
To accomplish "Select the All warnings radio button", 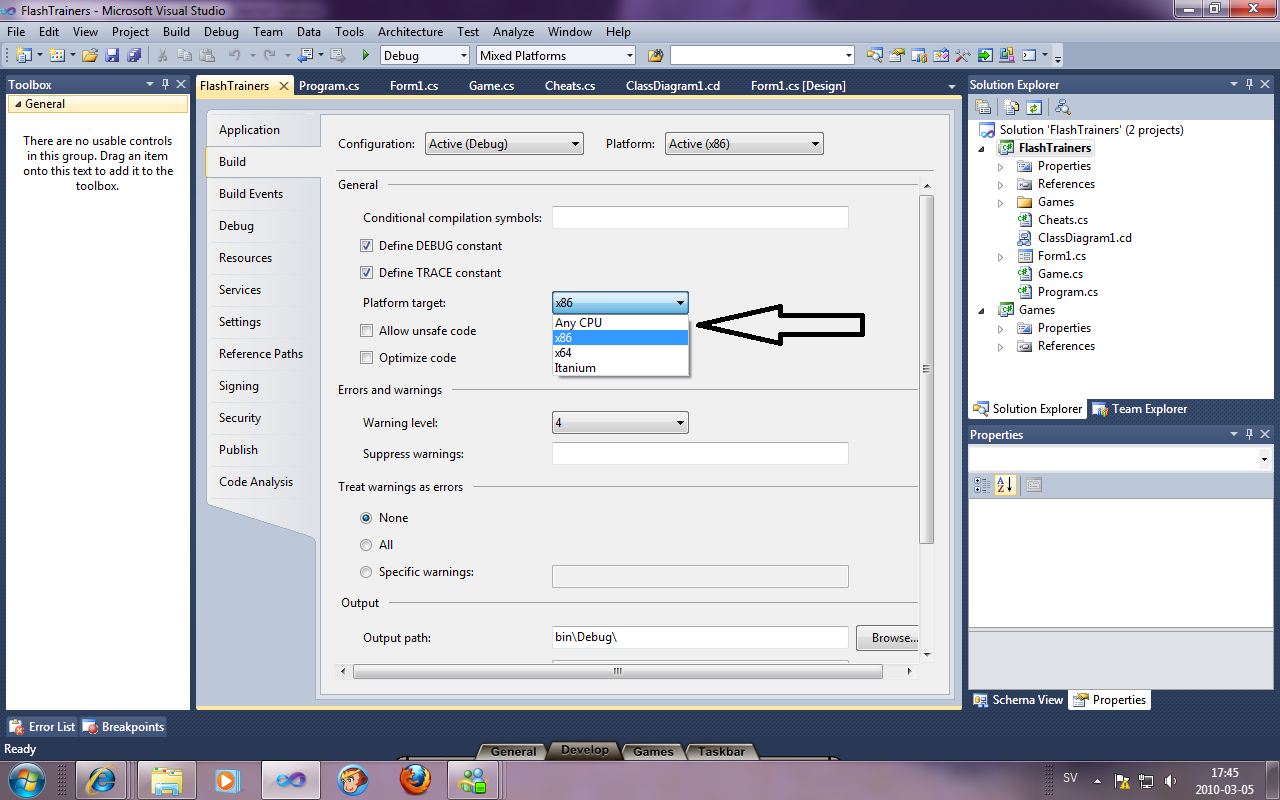I will click(366, 545).
